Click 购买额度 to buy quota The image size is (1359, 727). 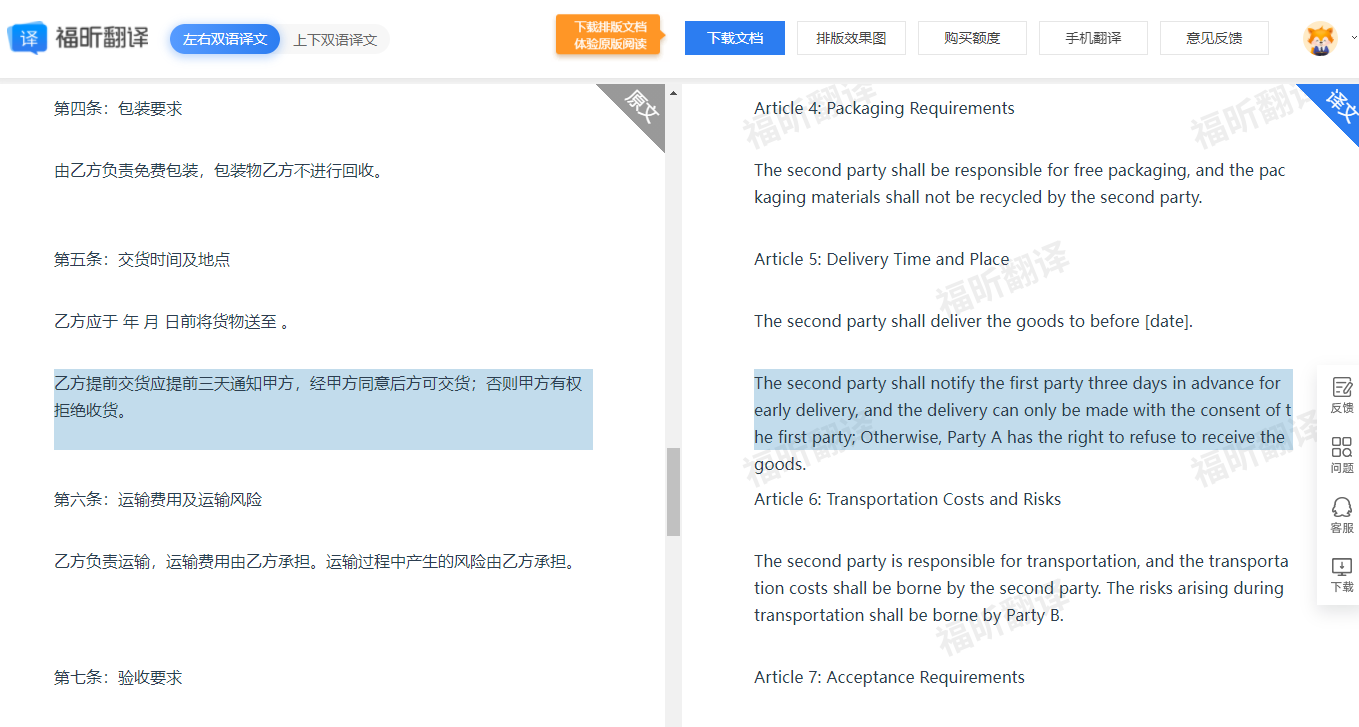pos(972,38)
